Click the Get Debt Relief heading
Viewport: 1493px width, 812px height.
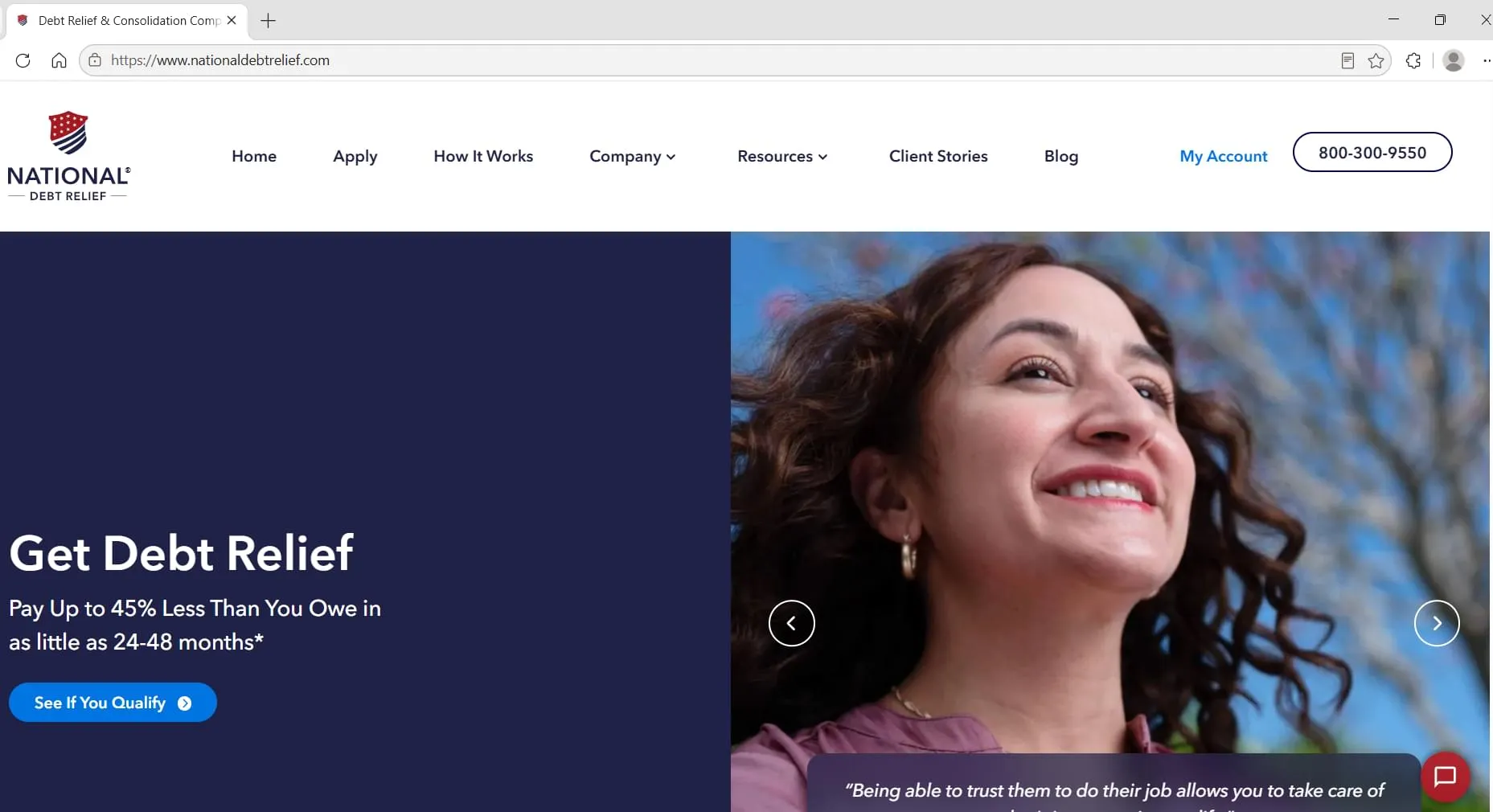point(182,553)
